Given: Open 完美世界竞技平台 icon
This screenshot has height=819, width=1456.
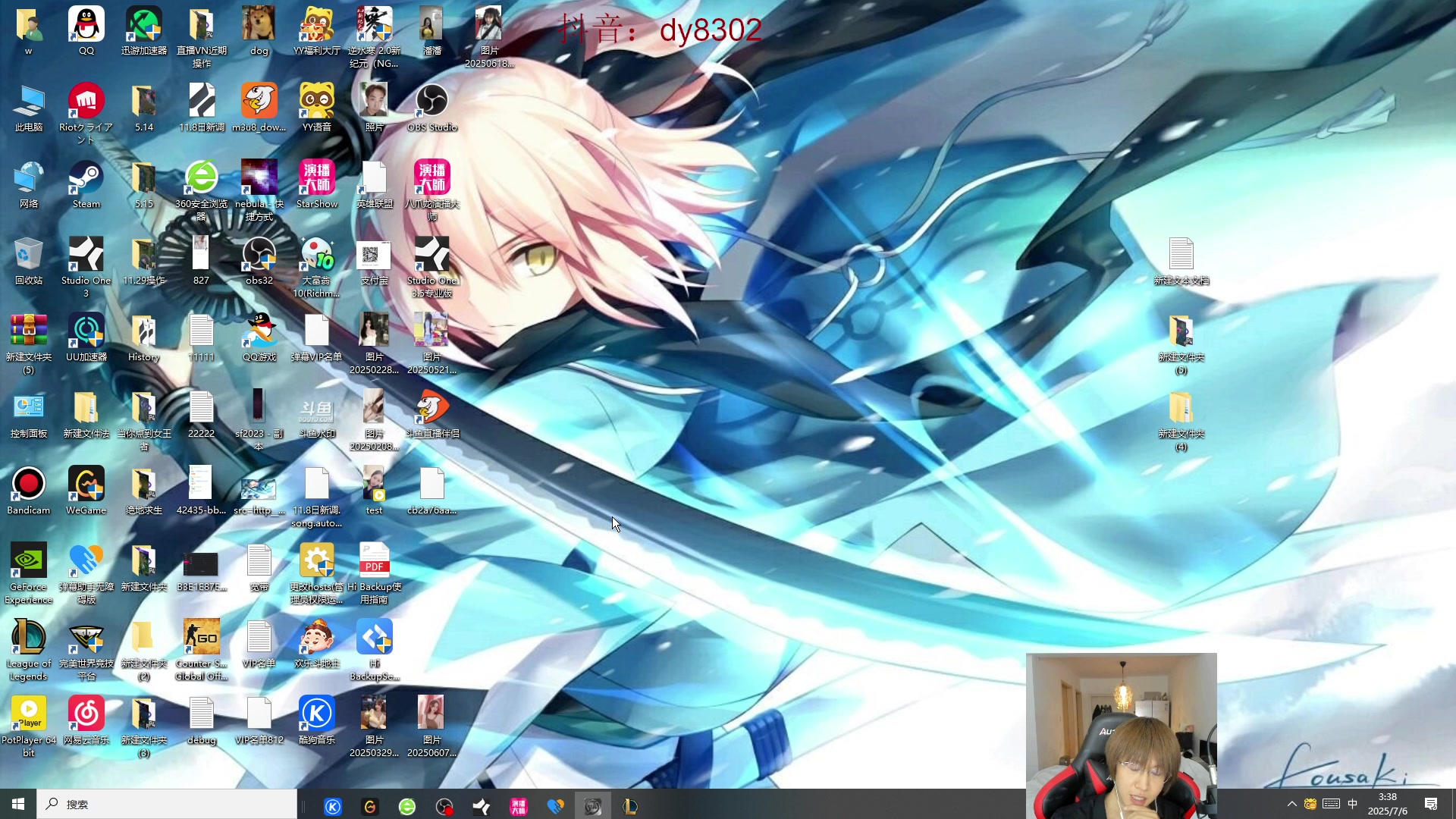Looking at the screenshot, I should point(86,637).
